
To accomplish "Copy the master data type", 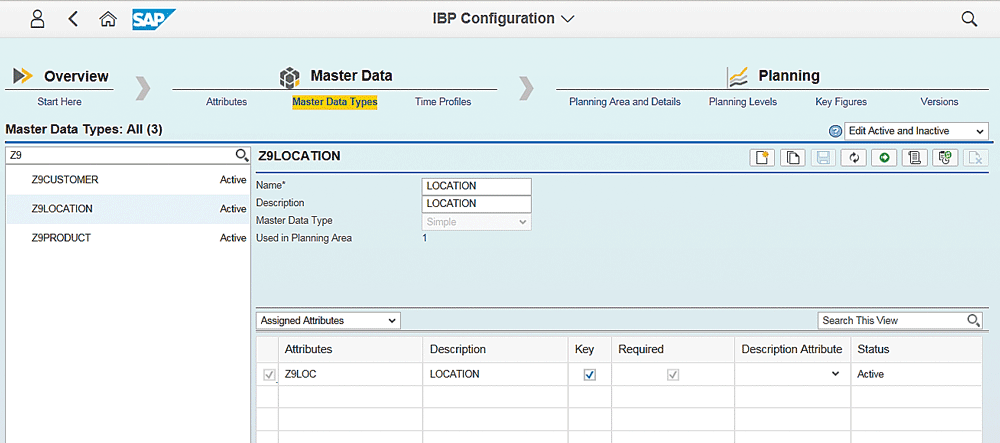I will coord(792,157).
